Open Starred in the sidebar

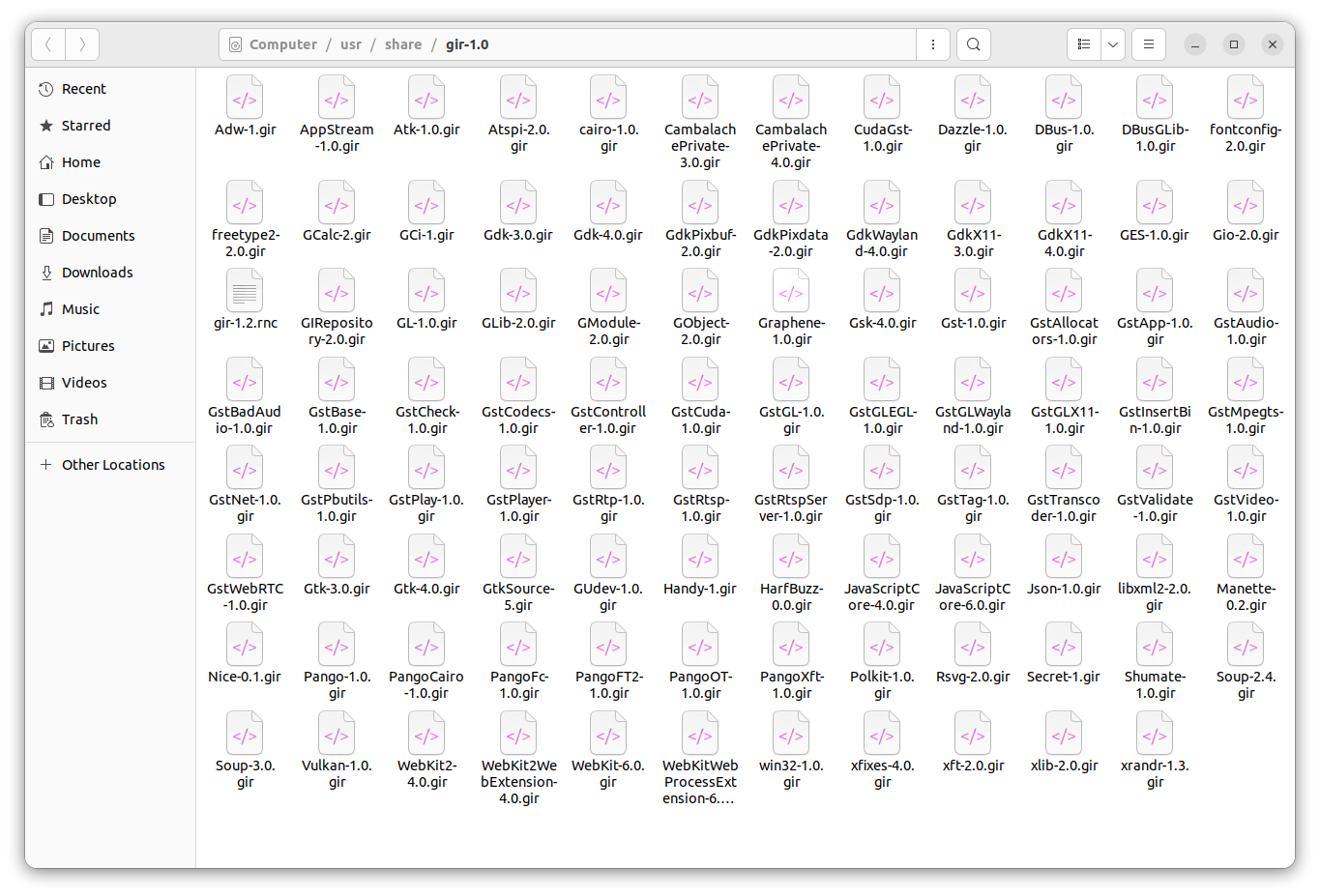(111, 126)
